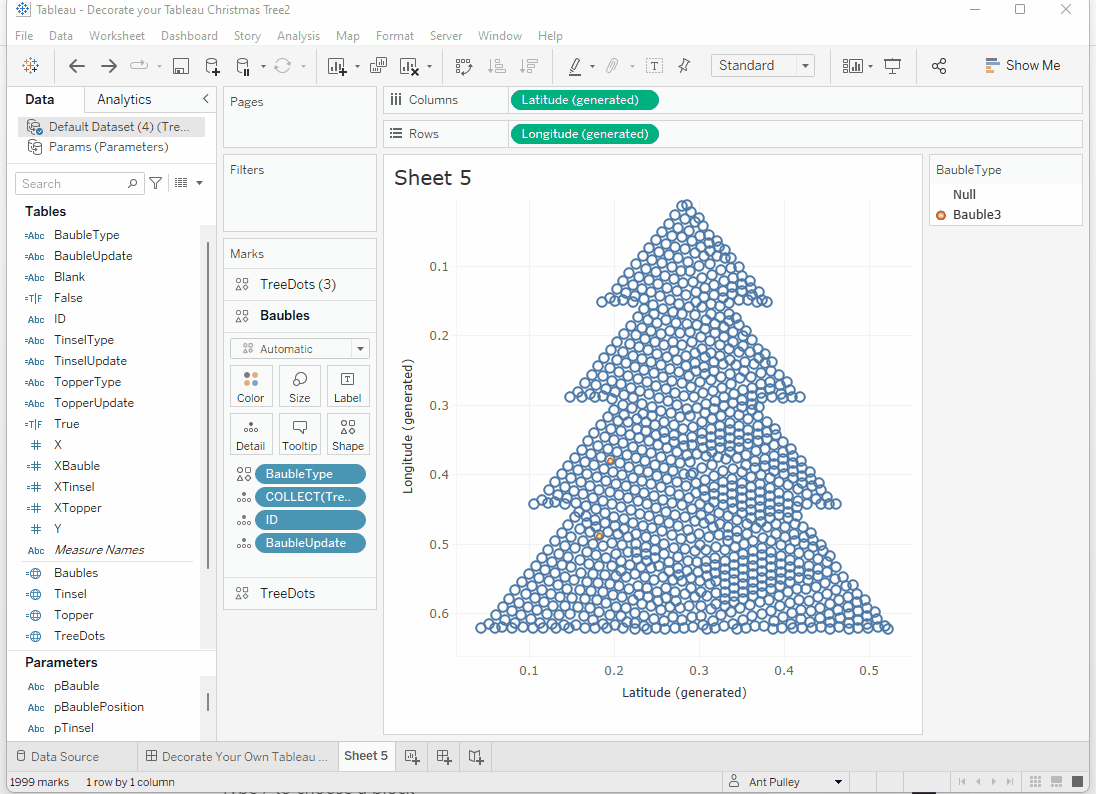Viewport: 1096px width, 794px height.
Task: Click the Size button on Marks card
Action: (x=299, y=386)
